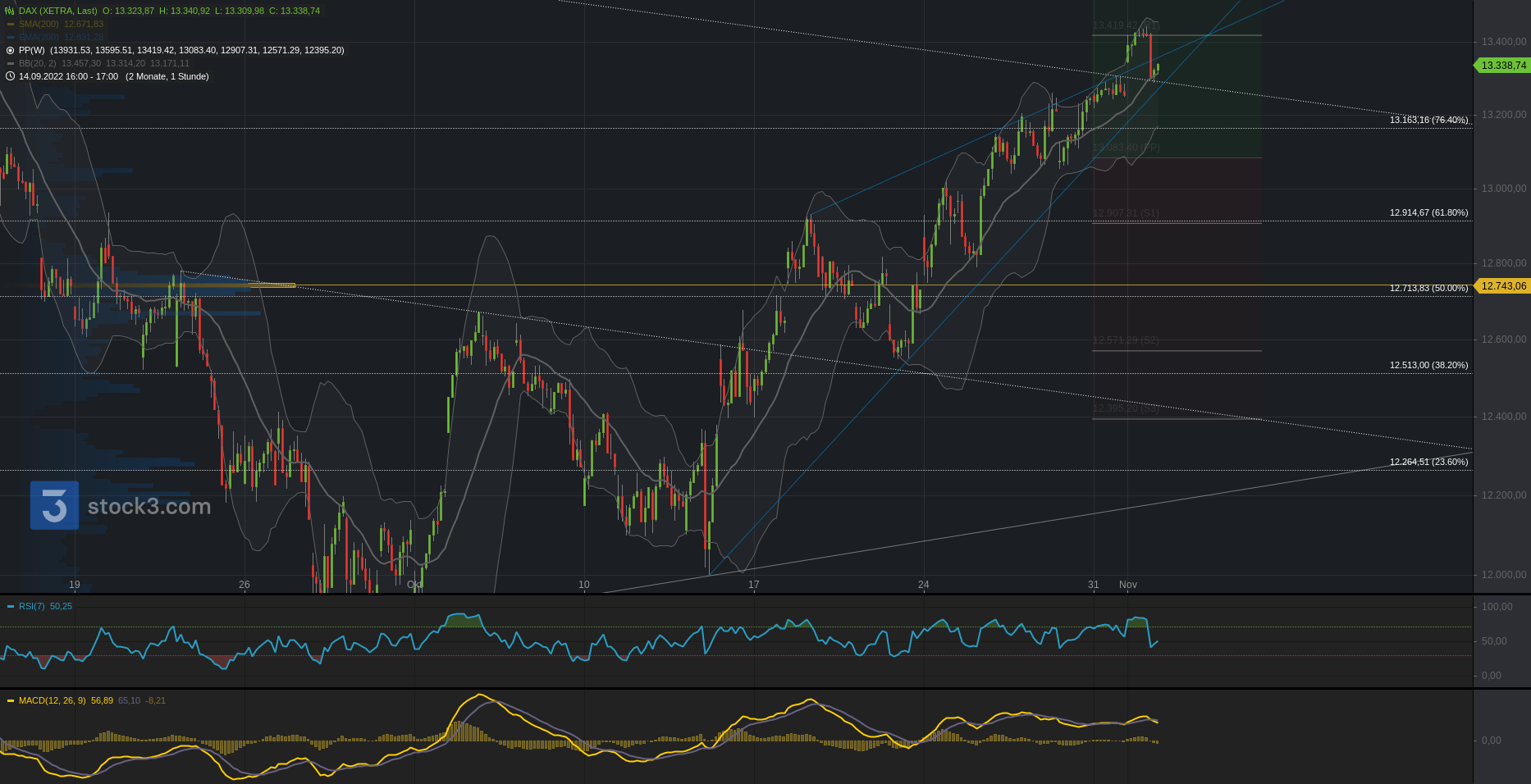Click the 12.571,29 (S2) pivot level label
This screenshot has width=1531, height=784.
coord(1126,340)
